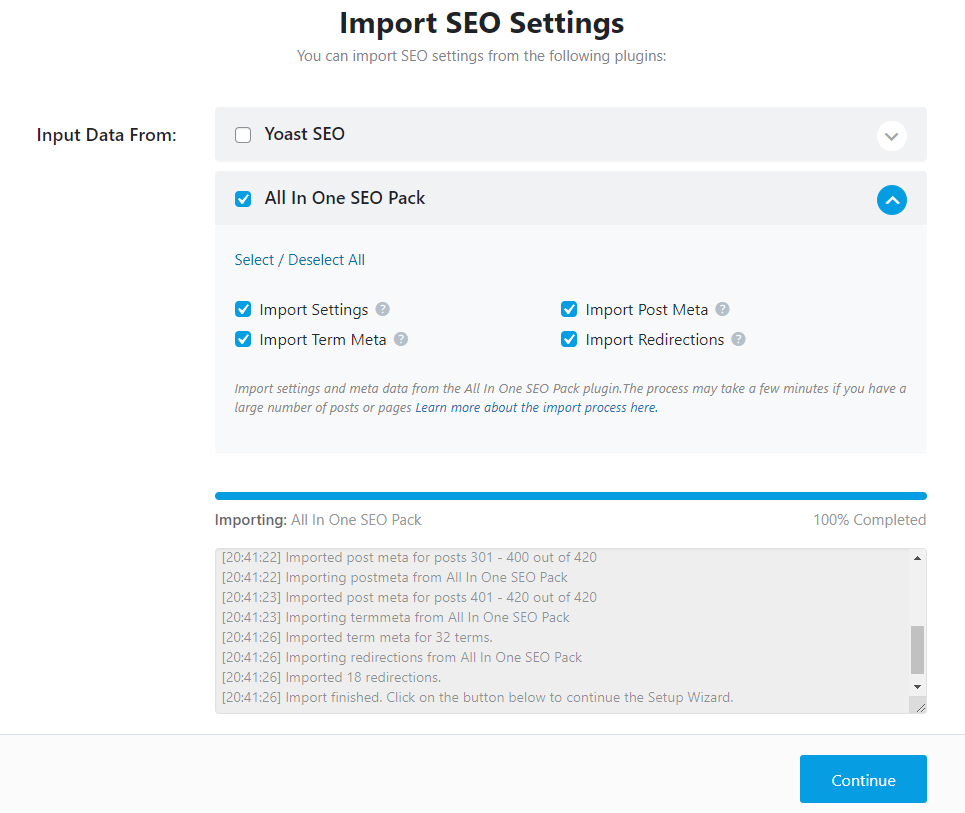Click the log scrollbar up arrow
This screenshot has width=965, height=813.
tap(917, 558)
